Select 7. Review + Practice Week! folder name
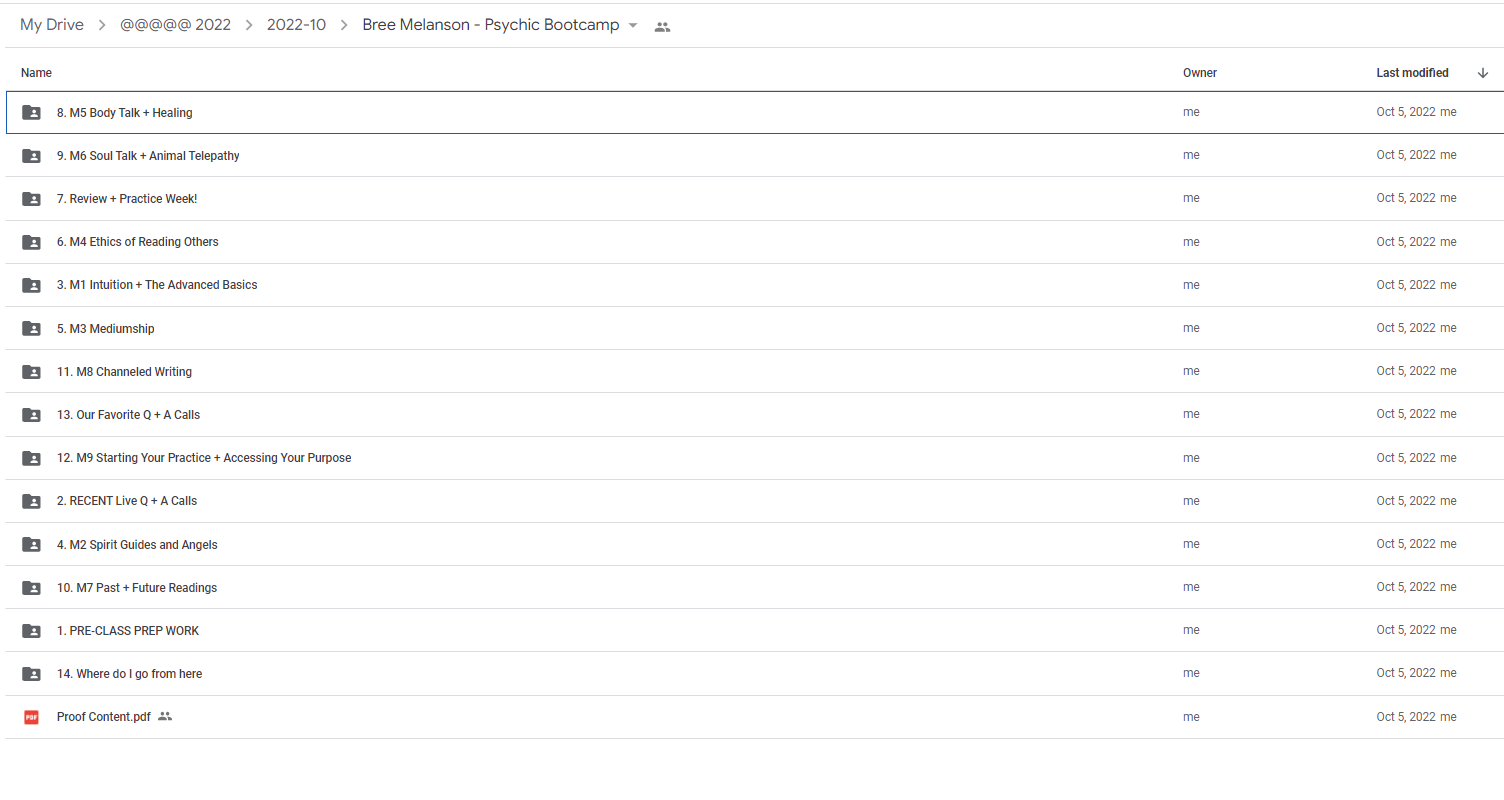Viewport: 1504px width, 800px height. pyautogui.click(x=127, y=199)
